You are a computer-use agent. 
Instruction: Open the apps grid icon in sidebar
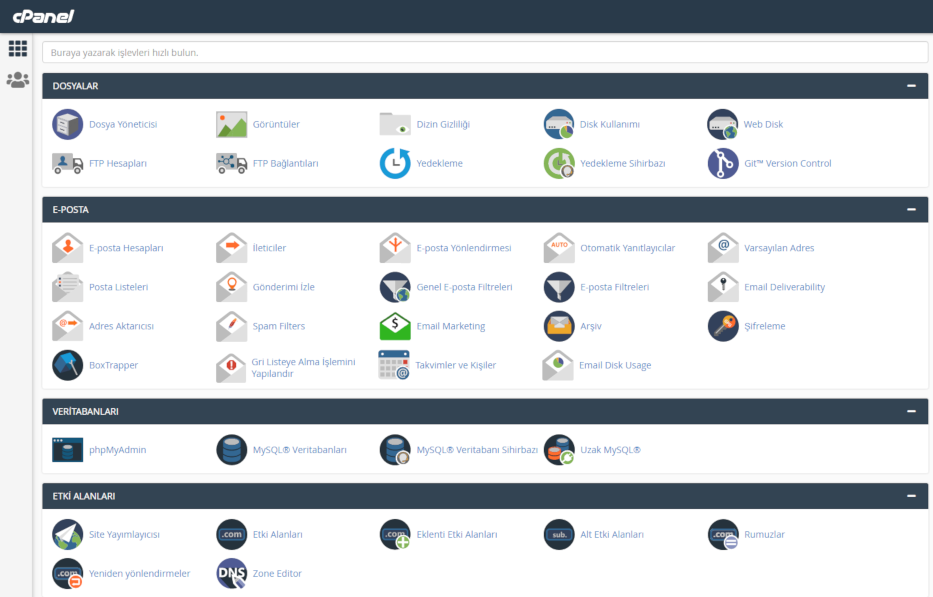click(x=17, y=48)
